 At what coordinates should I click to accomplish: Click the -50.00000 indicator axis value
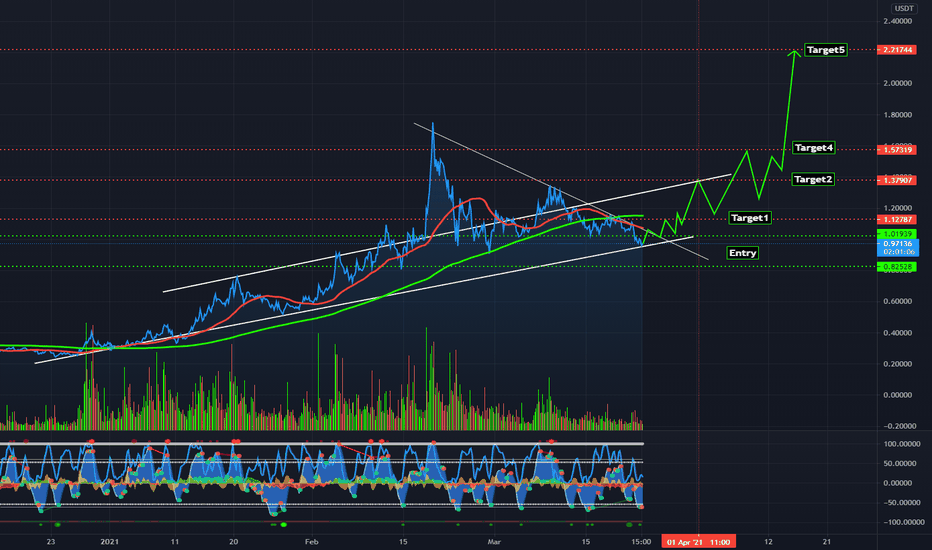coord(902,503)
